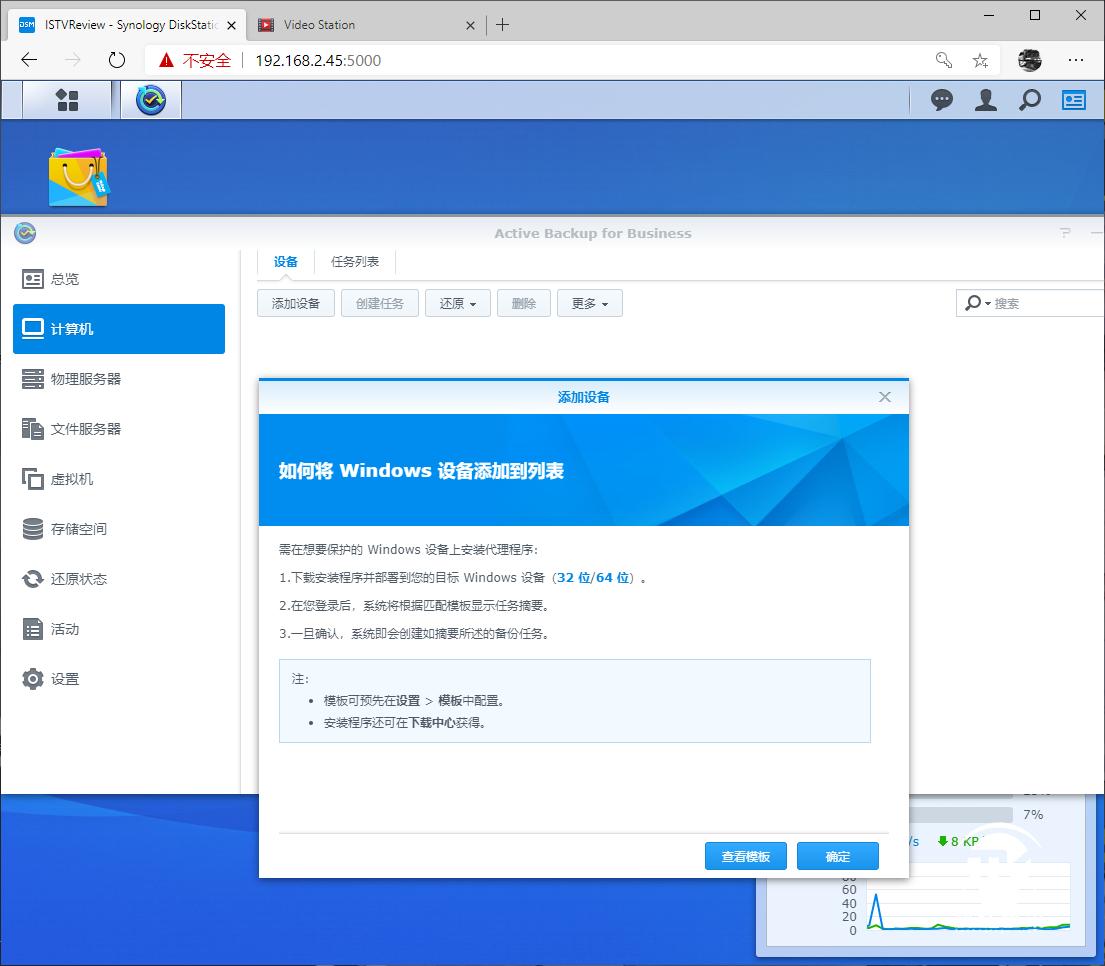The image size is (1105, 966).
Task: Switch to the 任务列表 tab
Action: (x=355, y=261)
